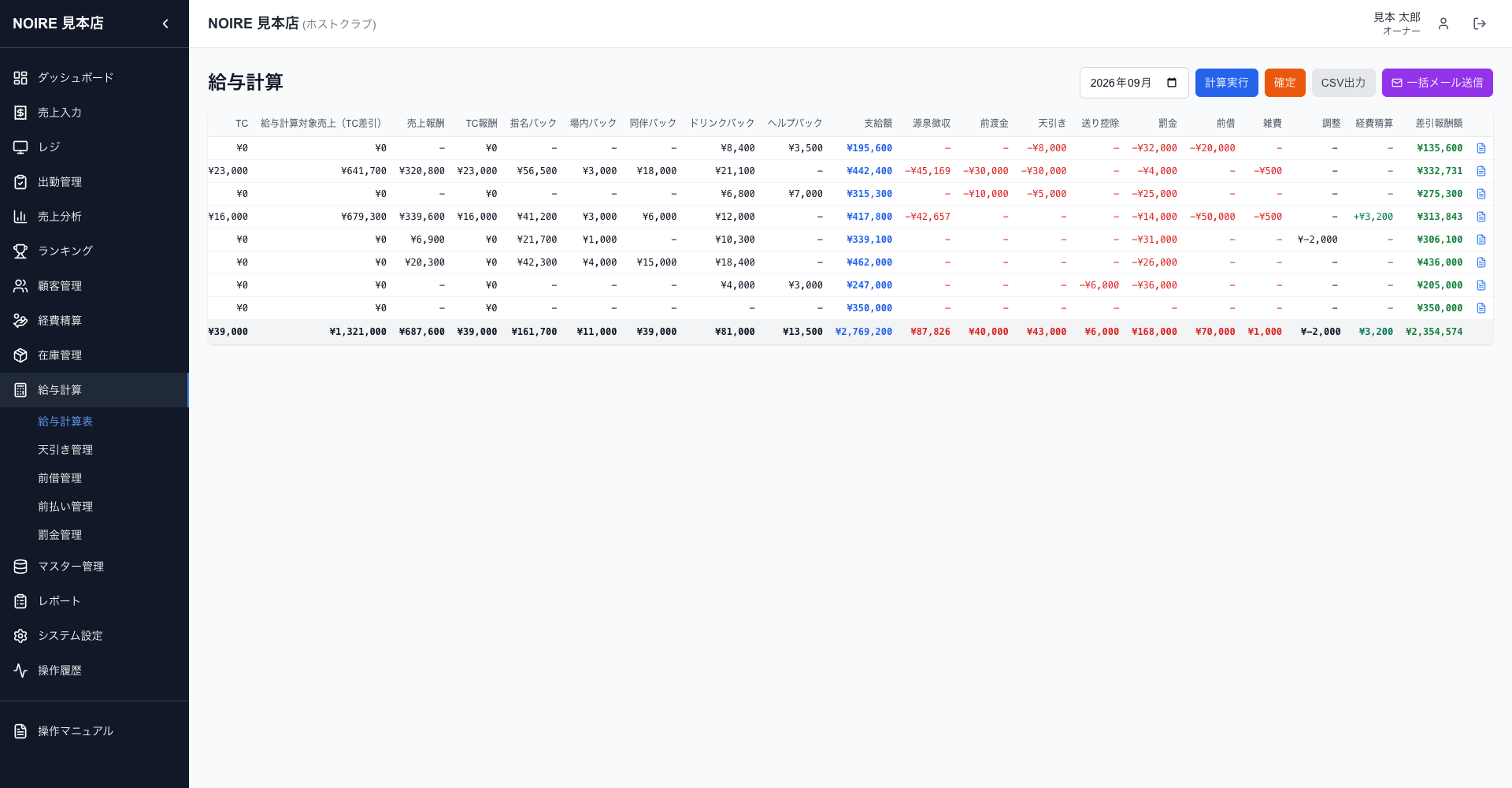Image resolution: width=1512 pixels, height=788 pixels.
Task: Click the 一括メール送信 button
Action: click(1437, 83)
